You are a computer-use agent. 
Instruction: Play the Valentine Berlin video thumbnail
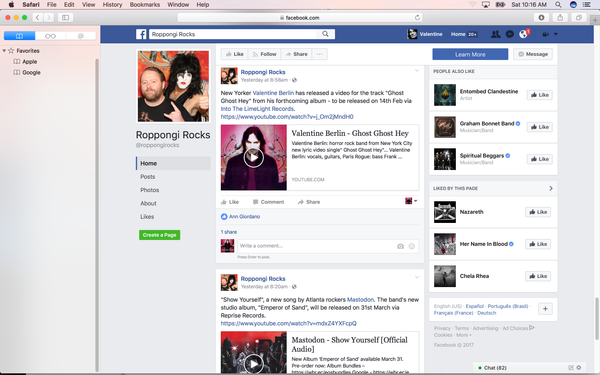point(254,157)
